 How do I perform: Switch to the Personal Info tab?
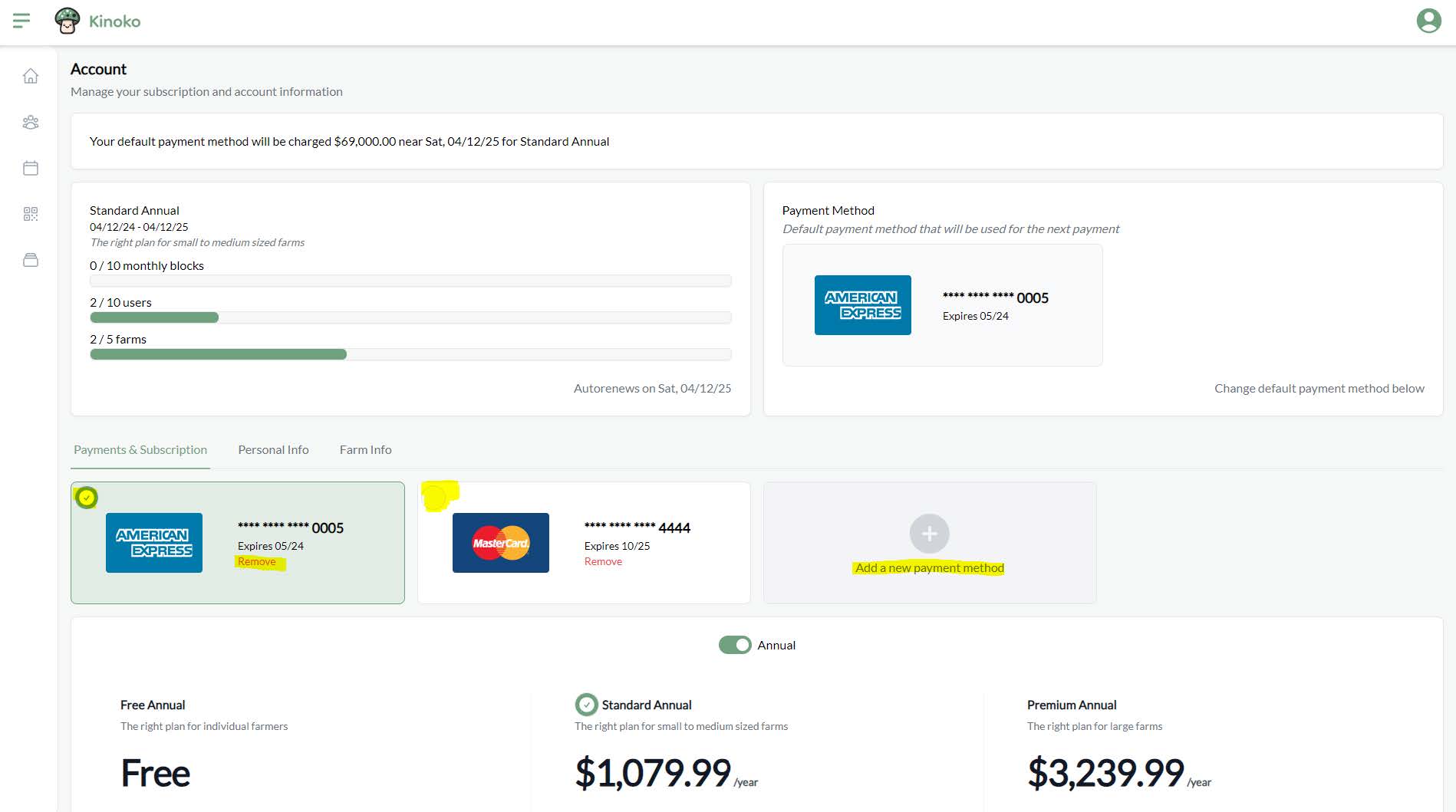pyautogui.click(x=273, y=449)
